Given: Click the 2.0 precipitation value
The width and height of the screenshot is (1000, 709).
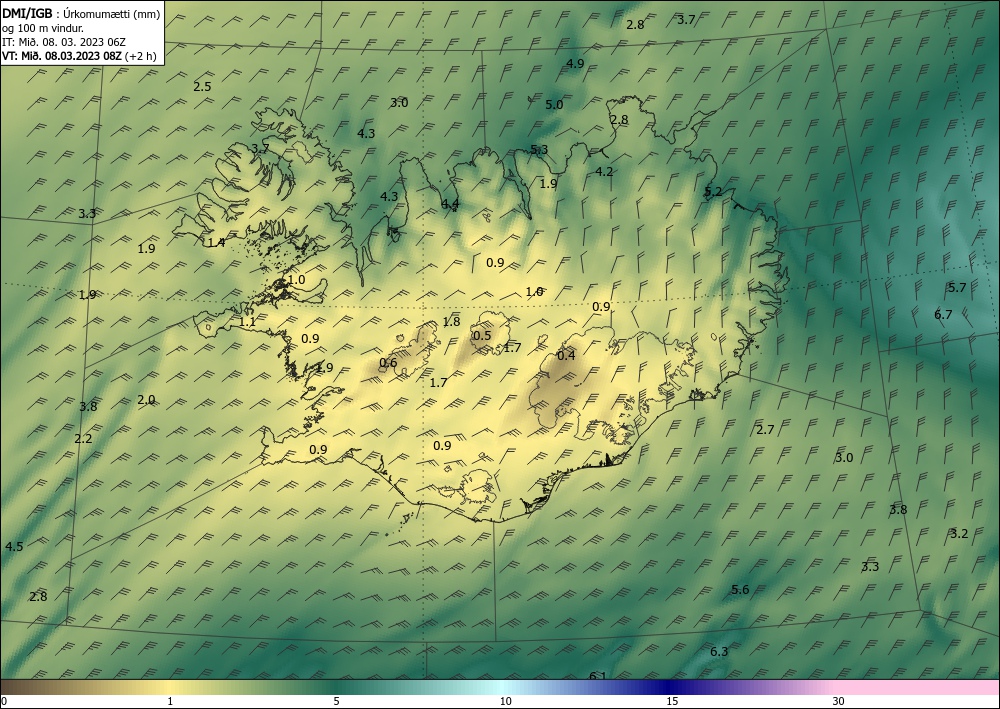Looking at the screenshot, I should click(146, 400).
